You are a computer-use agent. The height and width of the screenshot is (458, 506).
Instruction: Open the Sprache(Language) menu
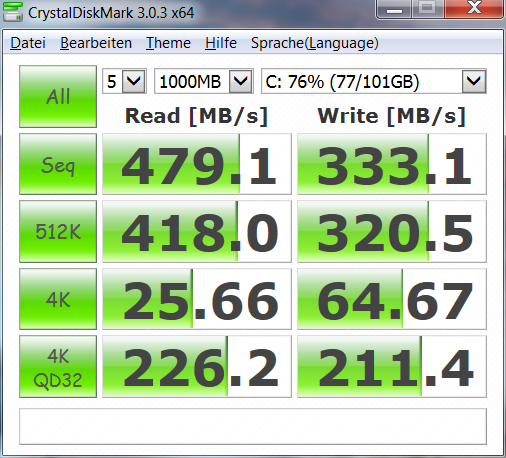tap(315, 43)
